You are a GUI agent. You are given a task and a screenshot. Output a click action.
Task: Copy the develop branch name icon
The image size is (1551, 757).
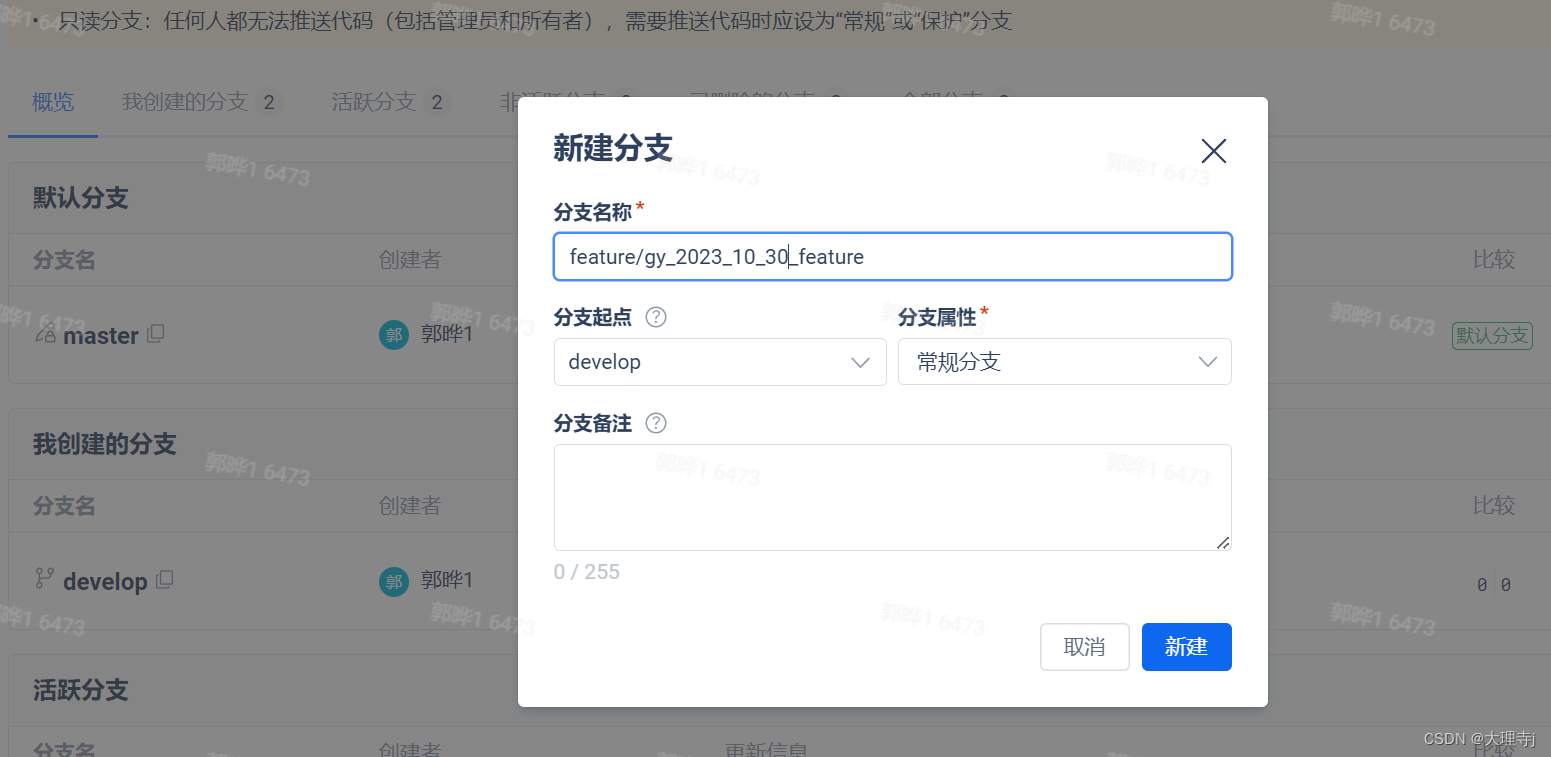(164, 580)
